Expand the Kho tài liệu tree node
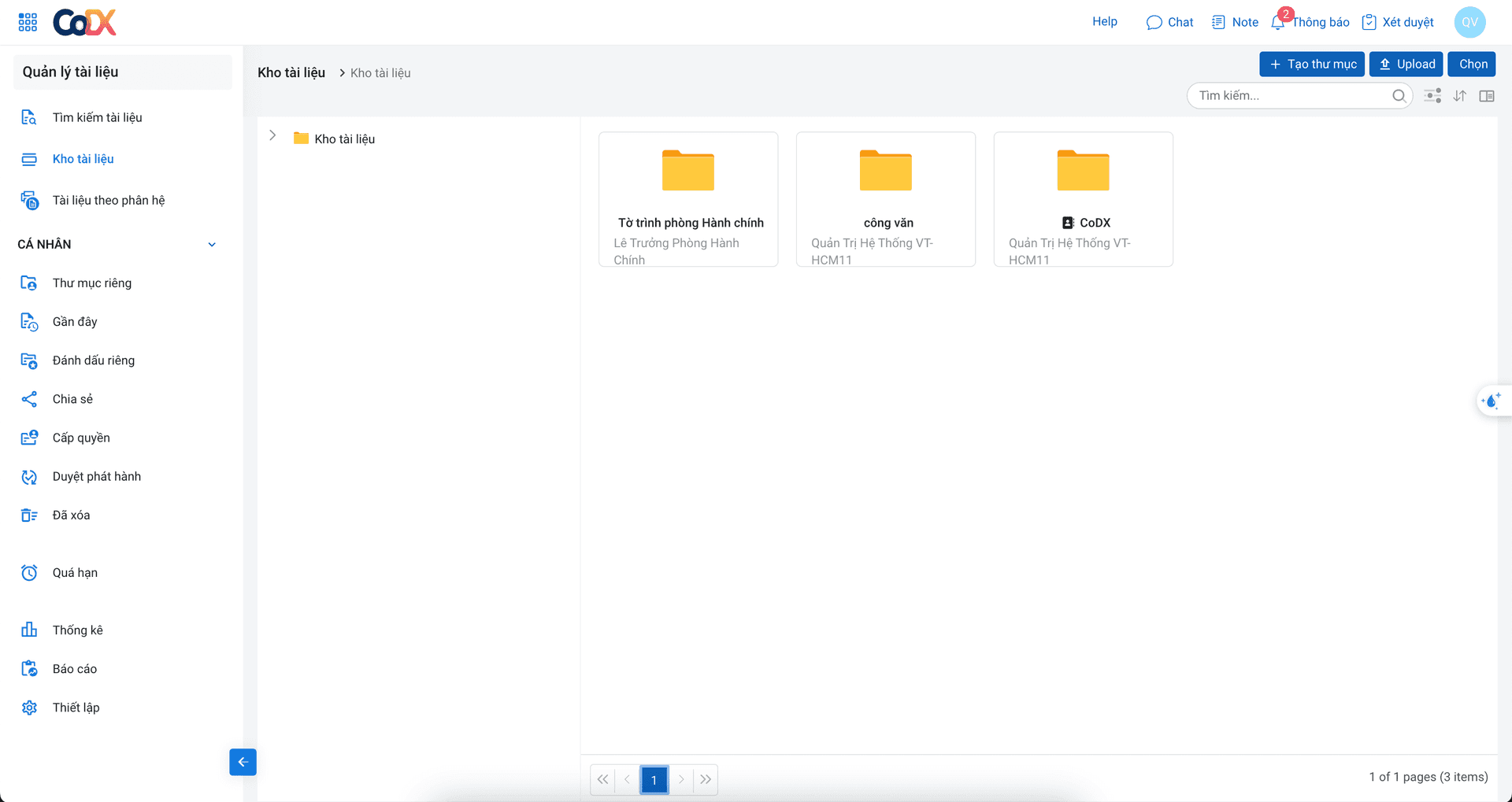 tap(272, 136)
